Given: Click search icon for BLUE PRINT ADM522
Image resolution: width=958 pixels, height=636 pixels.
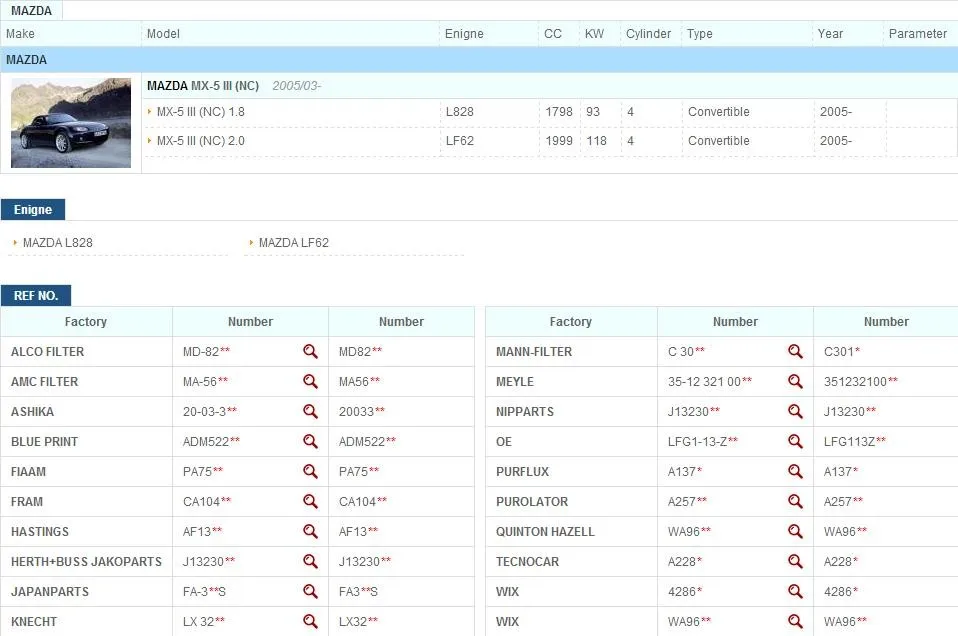Looking at the screenshot, I should 310,441.
